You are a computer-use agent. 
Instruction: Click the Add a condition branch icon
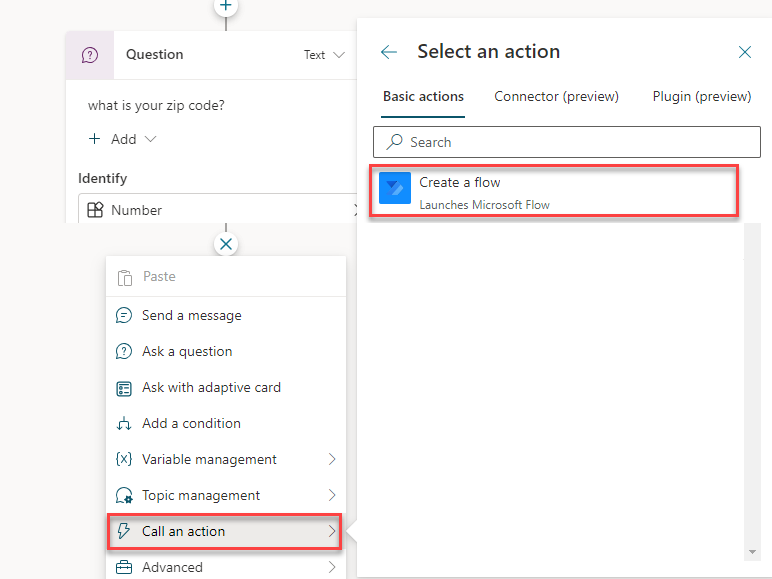click(x=124, y=424)
